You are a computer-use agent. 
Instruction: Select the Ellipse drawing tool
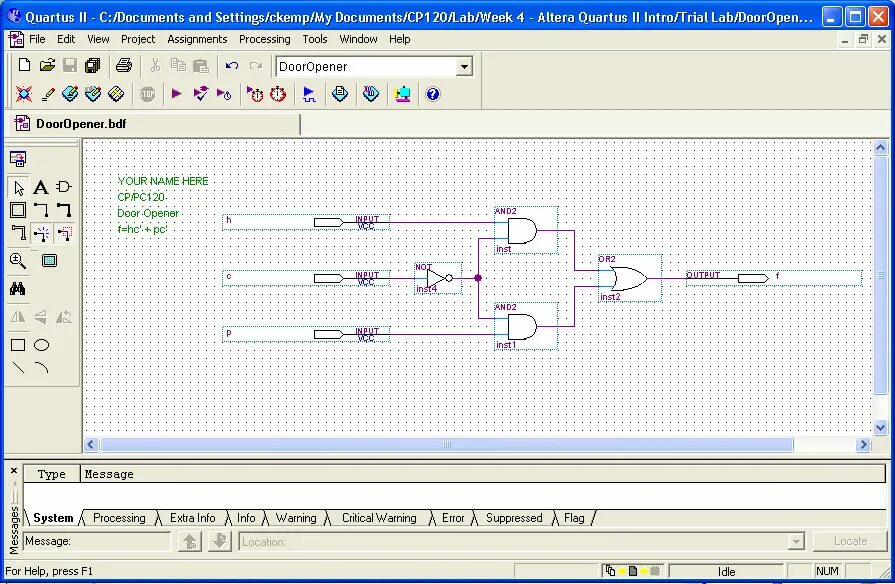[41, 345]
